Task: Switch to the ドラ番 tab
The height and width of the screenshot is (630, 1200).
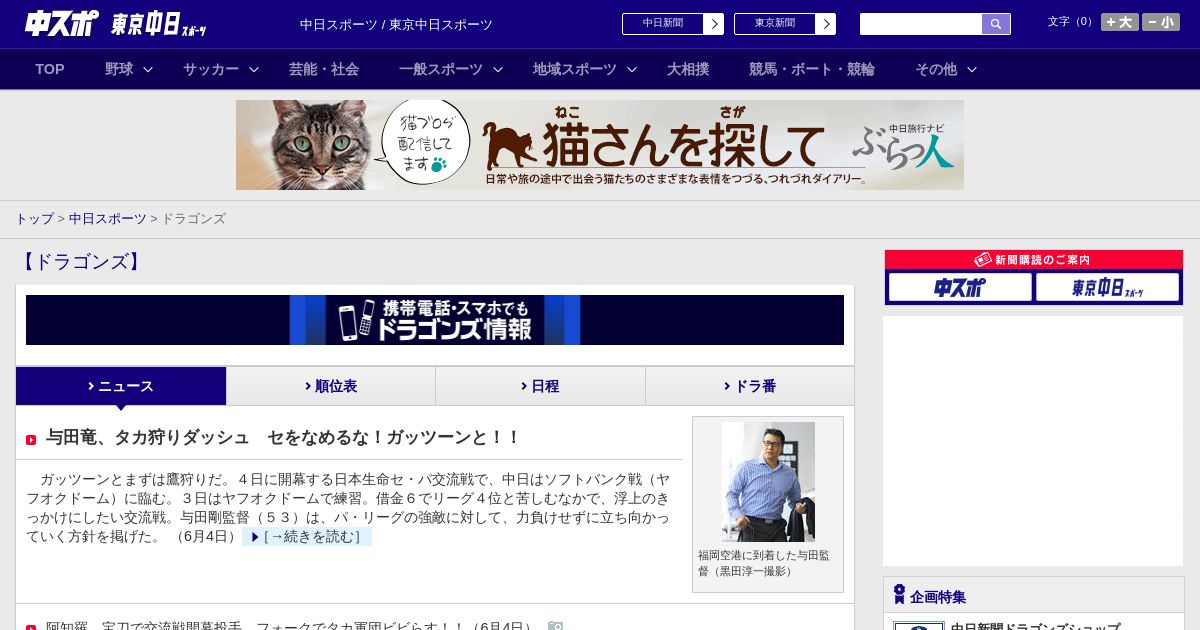Action: point(750,386)
